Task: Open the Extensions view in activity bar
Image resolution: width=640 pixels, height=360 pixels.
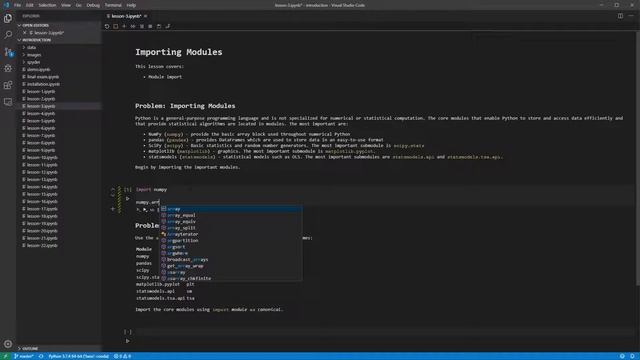Action: click(8, 85)
